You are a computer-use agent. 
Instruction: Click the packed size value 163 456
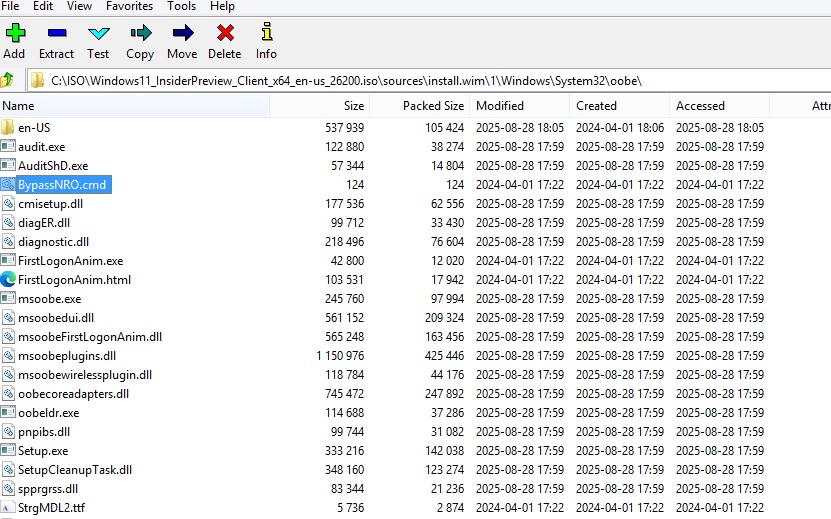click(444, 337)
